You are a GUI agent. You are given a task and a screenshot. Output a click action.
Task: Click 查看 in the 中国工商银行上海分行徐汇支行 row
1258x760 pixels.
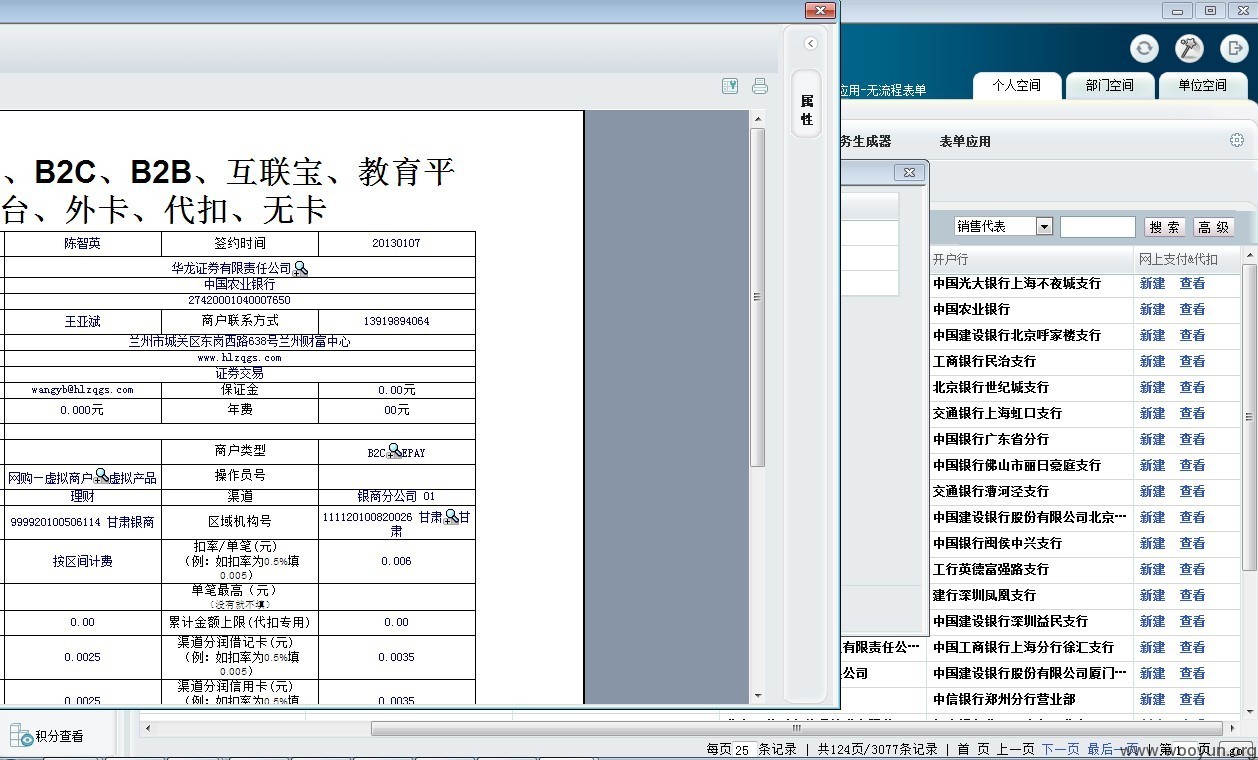point(1192,647)
